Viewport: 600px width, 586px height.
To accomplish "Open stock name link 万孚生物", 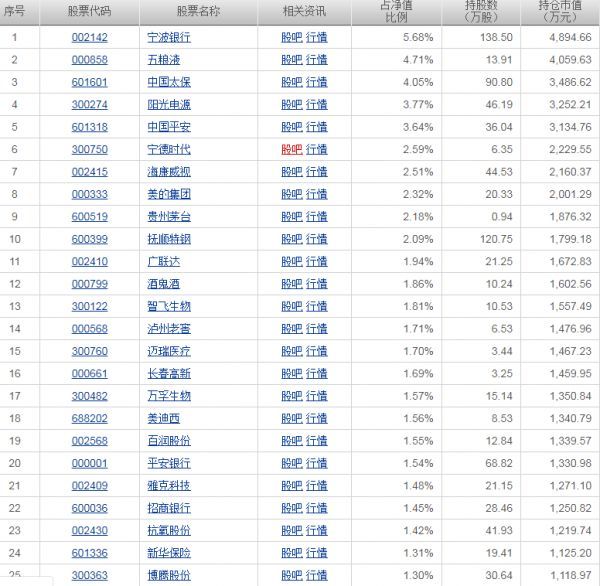I will click(x=169, y=396).
